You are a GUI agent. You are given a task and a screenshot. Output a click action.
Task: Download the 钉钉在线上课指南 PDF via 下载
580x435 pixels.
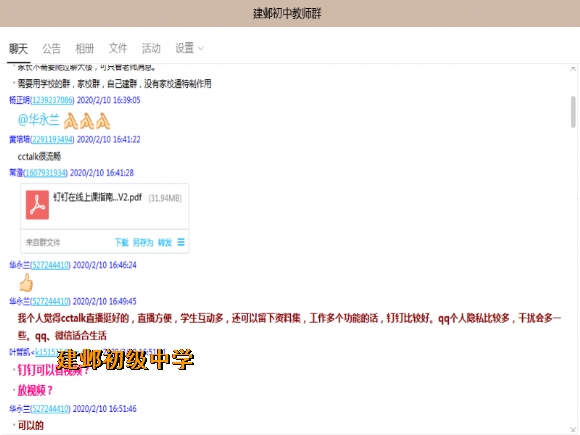click(121, 242)
